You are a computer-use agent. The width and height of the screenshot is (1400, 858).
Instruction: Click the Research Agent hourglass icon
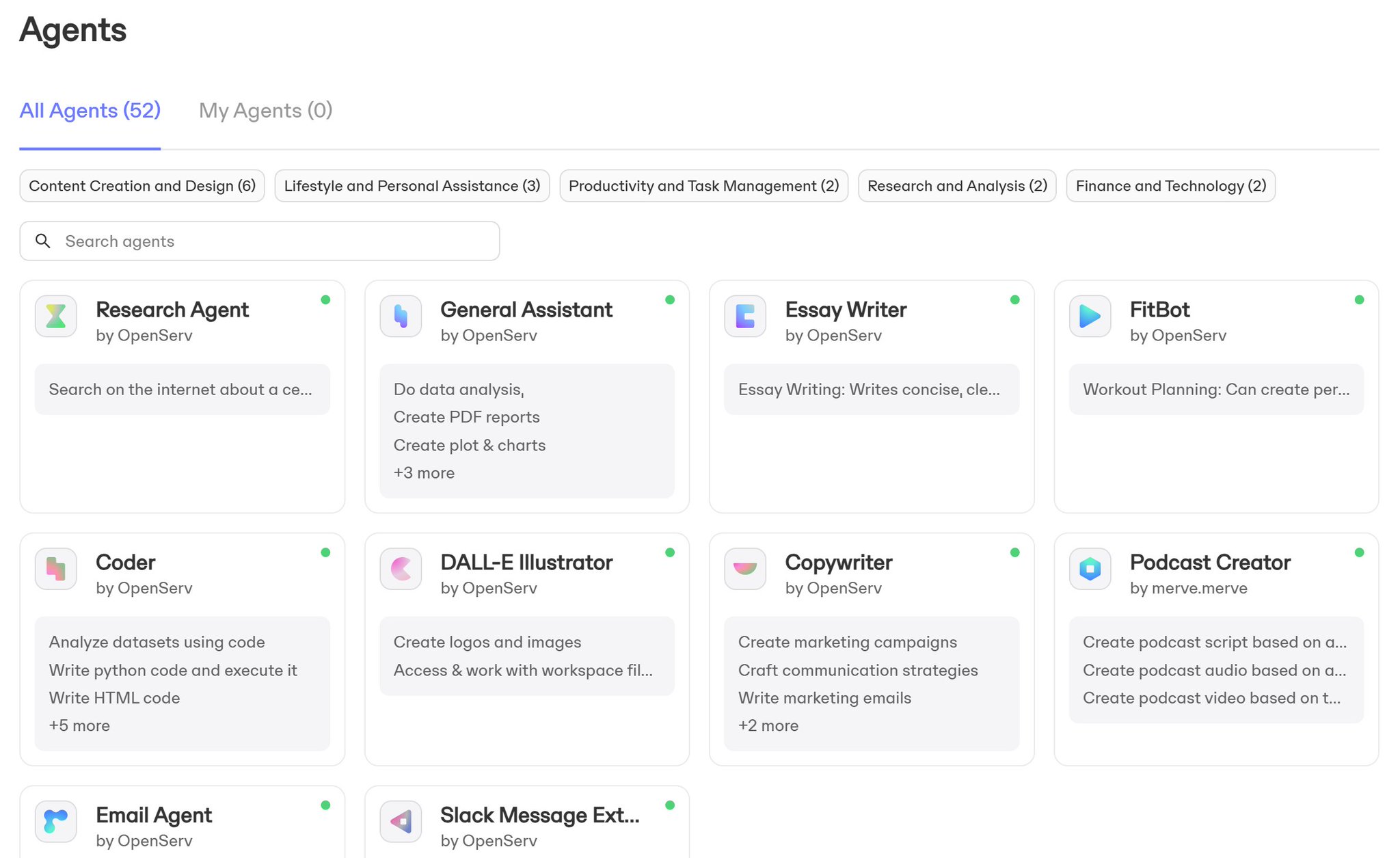56,316
